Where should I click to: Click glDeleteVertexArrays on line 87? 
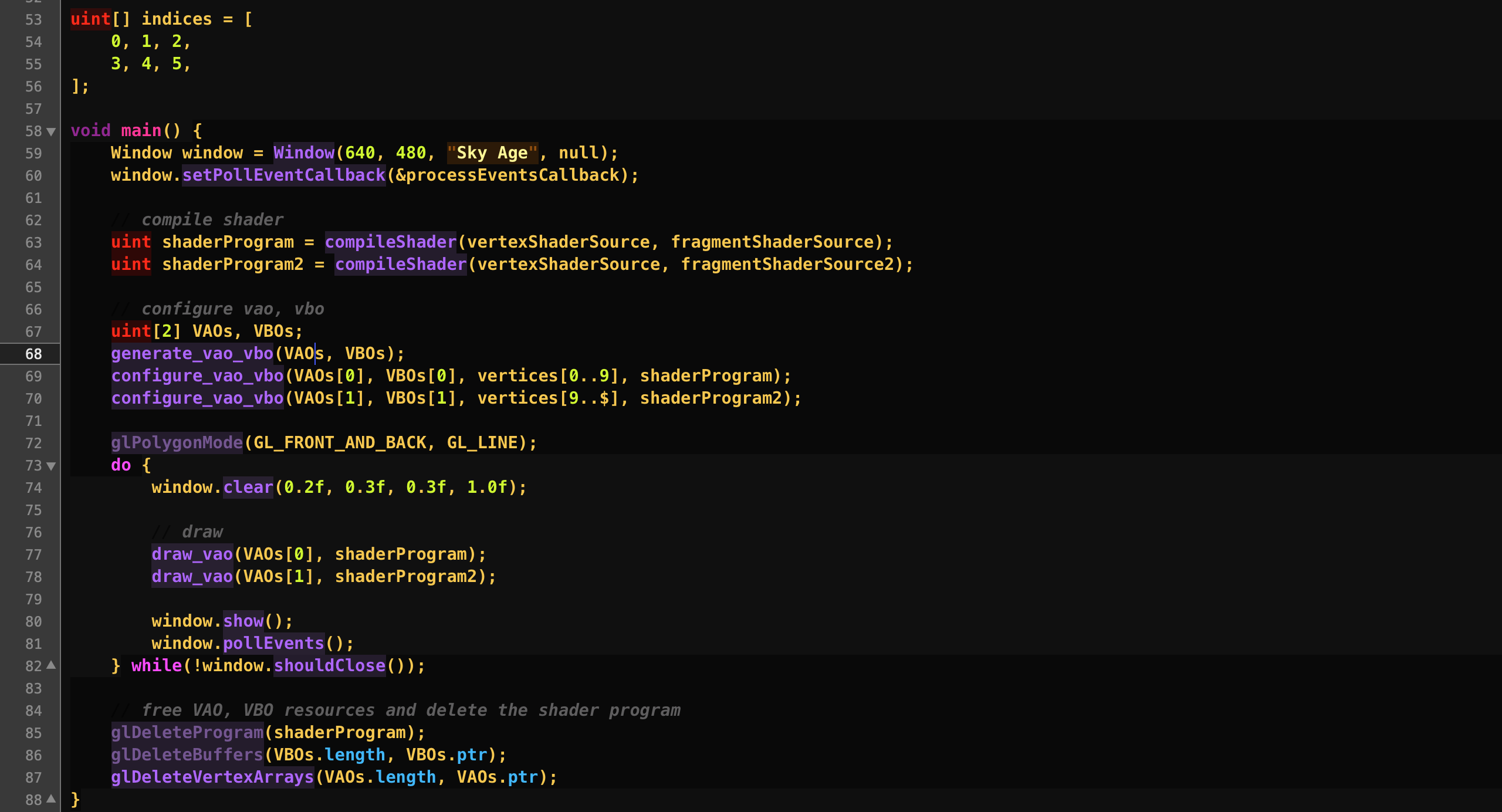(212, 777)
